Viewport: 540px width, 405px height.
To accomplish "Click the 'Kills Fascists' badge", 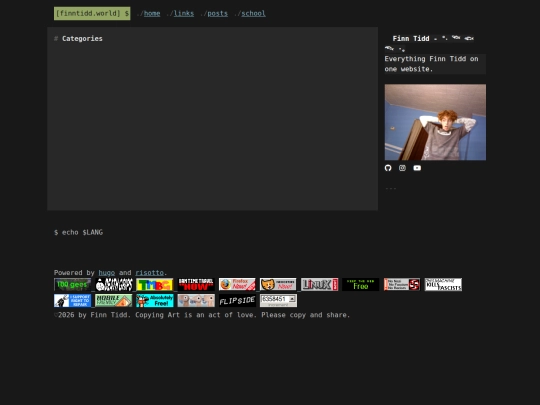I will [443, 284].
